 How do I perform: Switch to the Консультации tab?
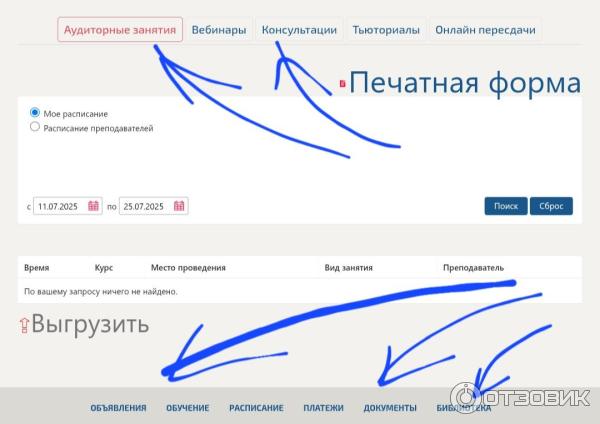[x=299, y=29]
